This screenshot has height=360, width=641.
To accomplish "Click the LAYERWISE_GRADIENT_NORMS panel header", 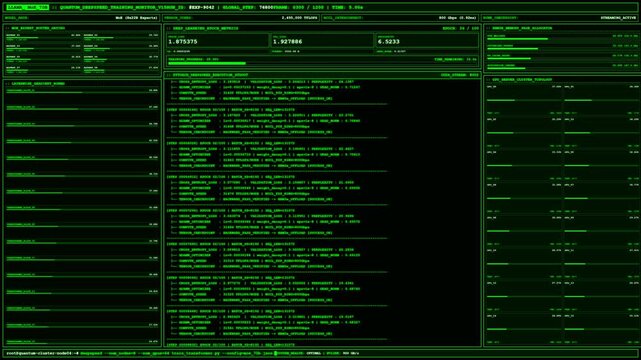I will click(35, 83).
